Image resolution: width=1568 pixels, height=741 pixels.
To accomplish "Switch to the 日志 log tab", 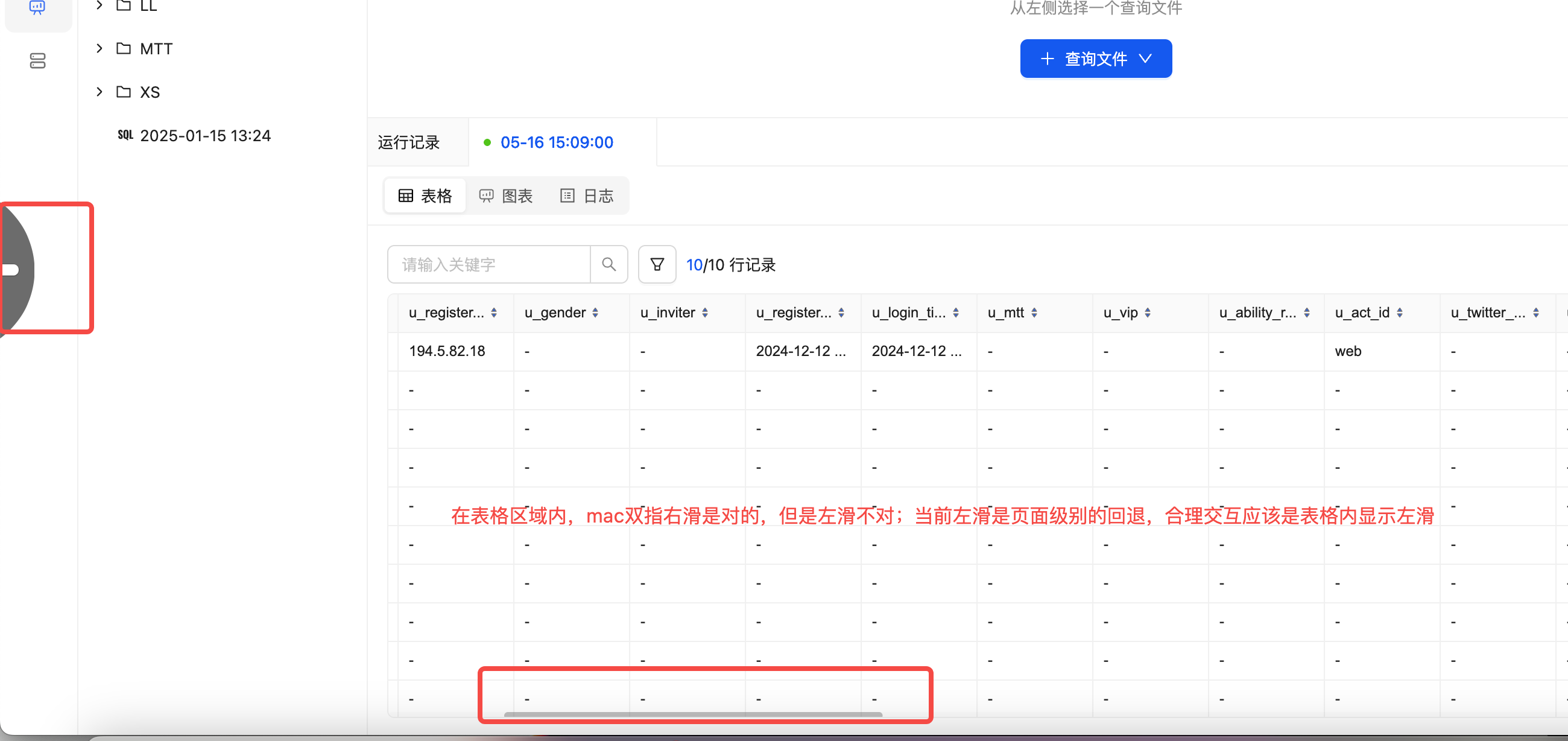I will [586, 196].
